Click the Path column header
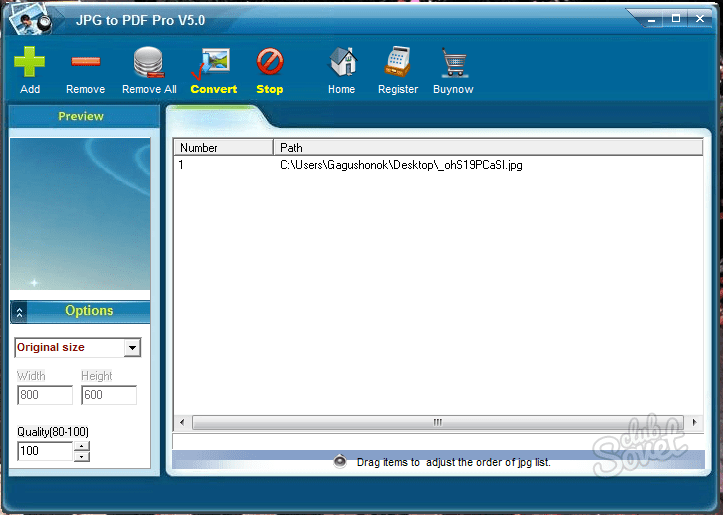Viewport: 723px width, 515px height. (488, 148)
